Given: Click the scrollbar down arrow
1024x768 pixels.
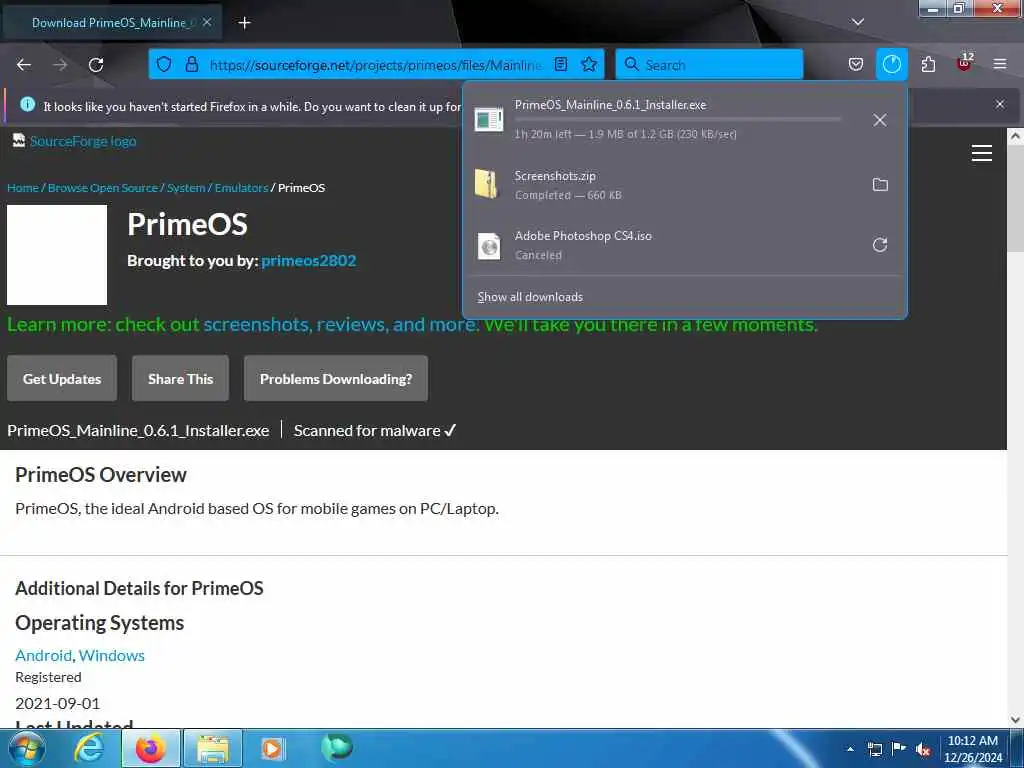Looking at the screenshot, I should click(x=1015, y=720).
